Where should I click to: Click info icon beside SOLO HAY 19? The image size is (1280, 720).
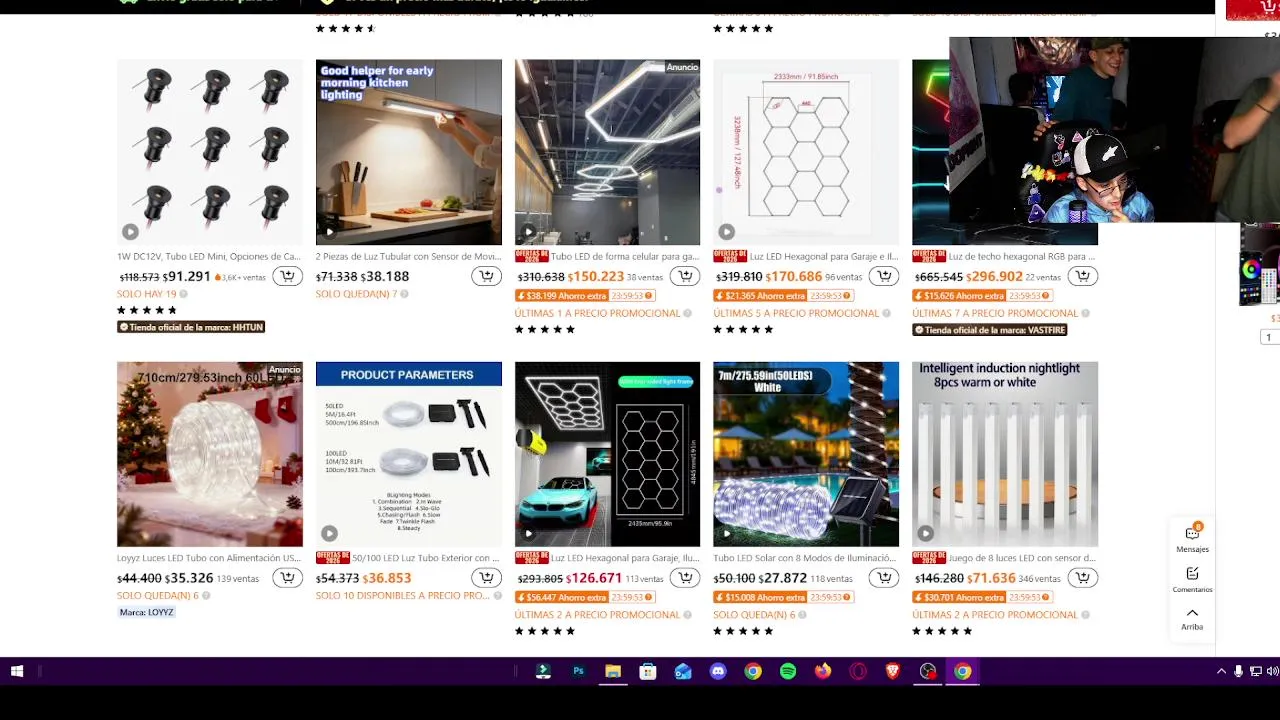[183, 294]
